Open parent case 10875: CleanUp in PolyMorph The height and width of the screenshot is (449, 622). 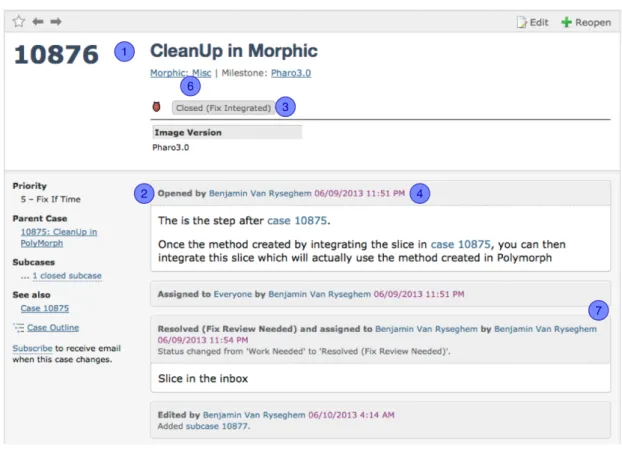(x=59, y=238)
